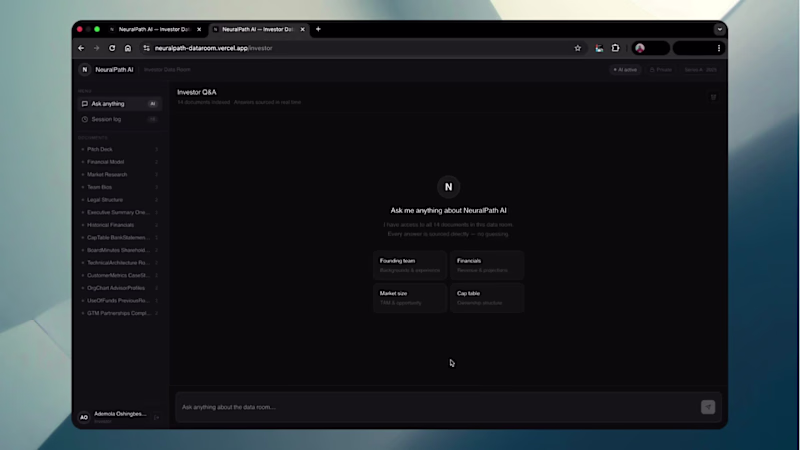Switch to the first NeuralPath AI browser tab
This screenshot has height=450, width=800.
(x=155, y=30)
